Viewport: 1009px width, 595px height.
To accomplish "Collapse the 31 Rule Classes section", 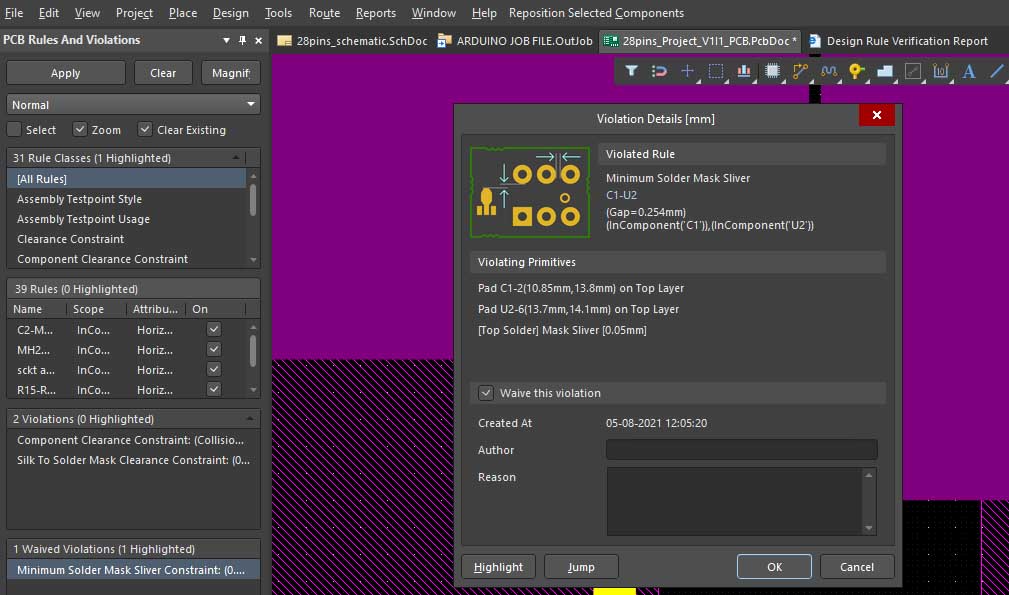I will pos(237,158).
